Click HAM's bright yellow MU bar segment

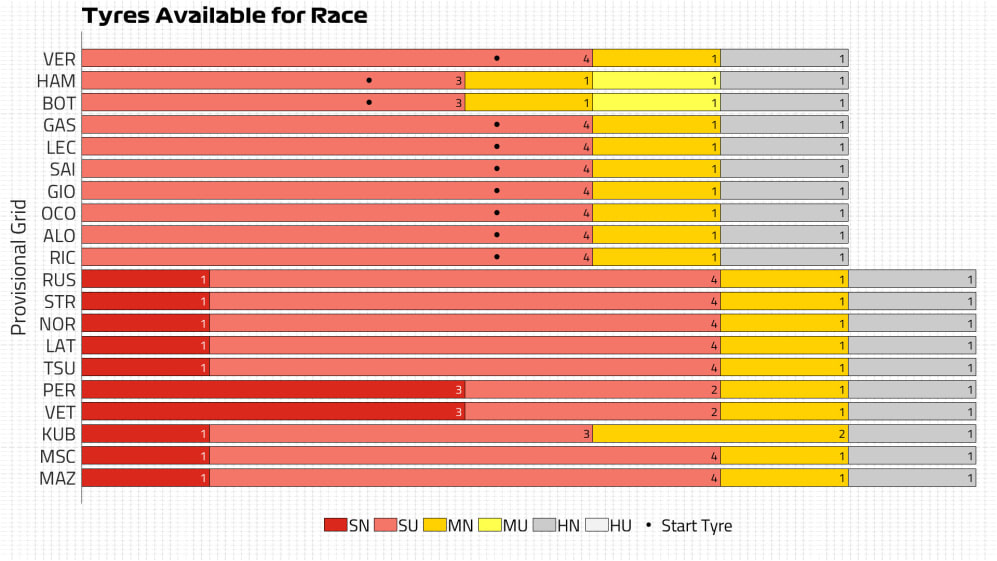656,80
